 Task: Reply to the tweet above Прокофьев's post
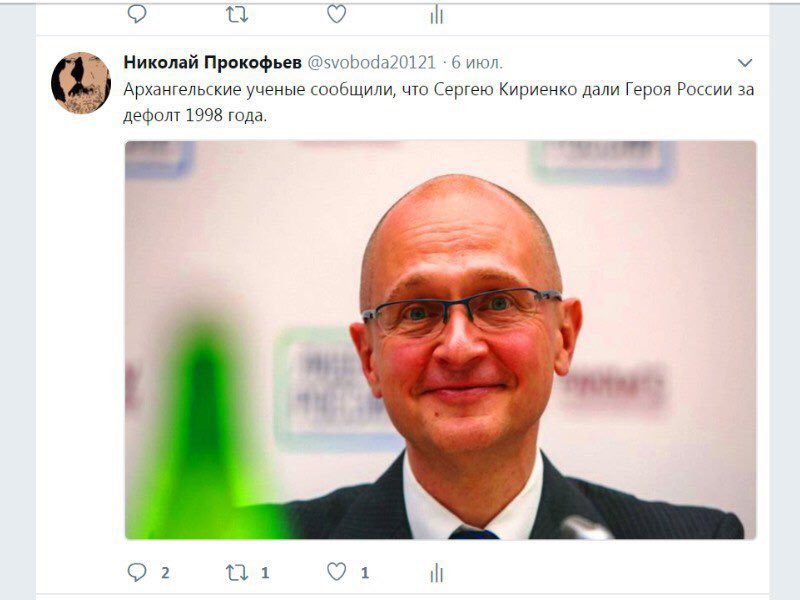point(137,14)
